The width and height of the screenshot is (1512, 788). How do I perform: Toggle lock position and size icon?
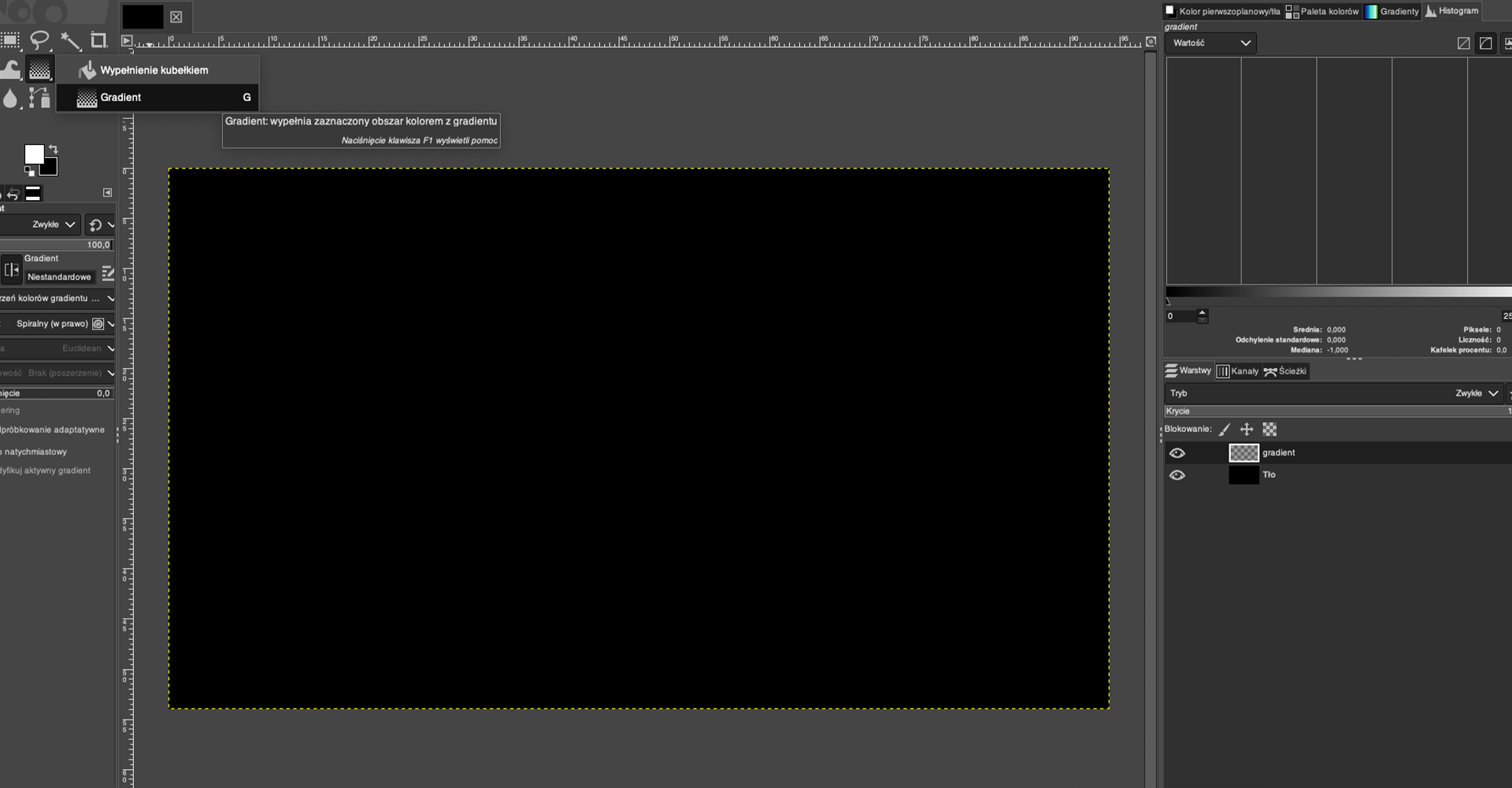click(1247, 429)
